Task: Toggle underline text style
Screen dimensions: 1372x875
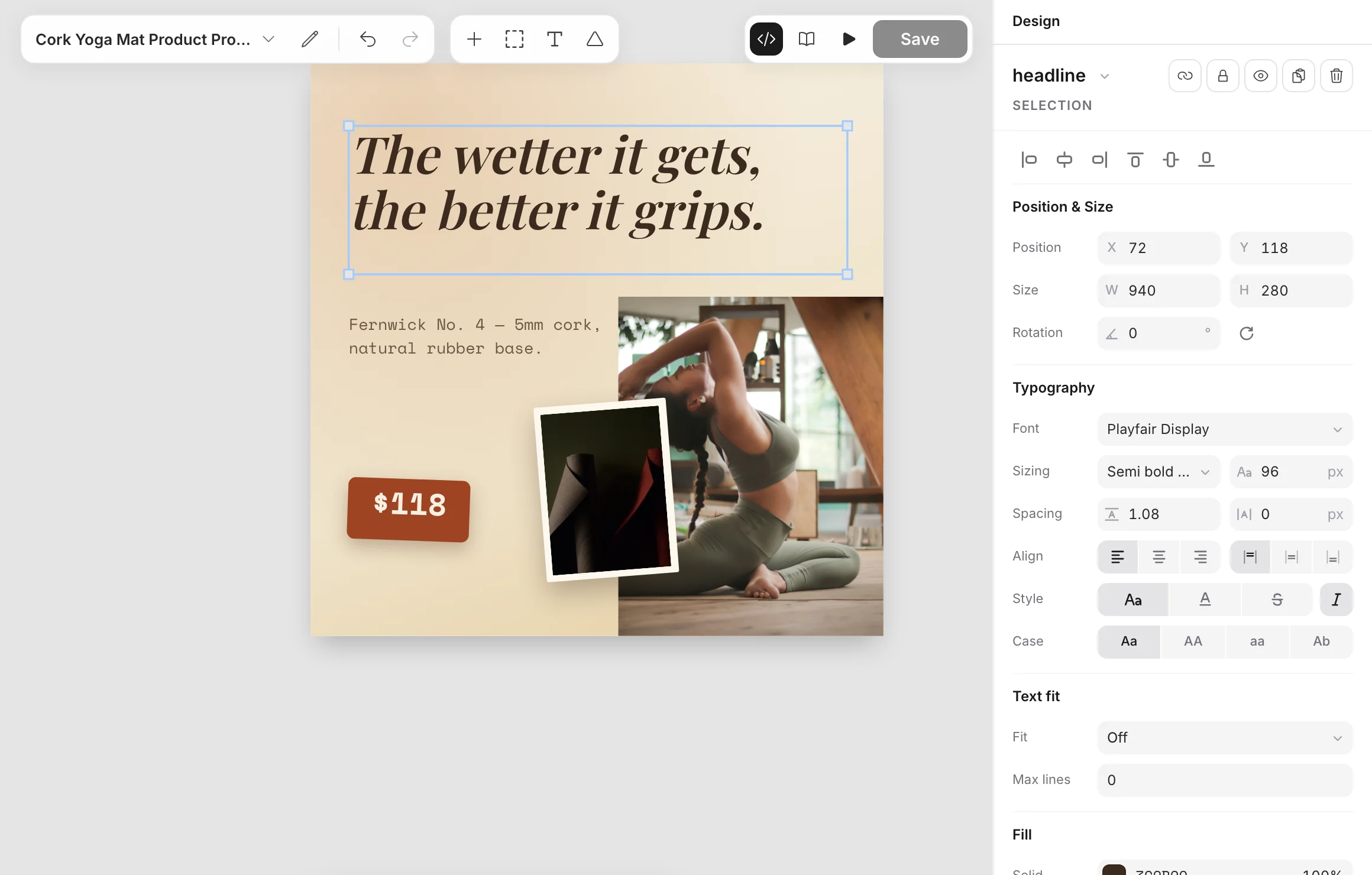Action: [1205, 599]
